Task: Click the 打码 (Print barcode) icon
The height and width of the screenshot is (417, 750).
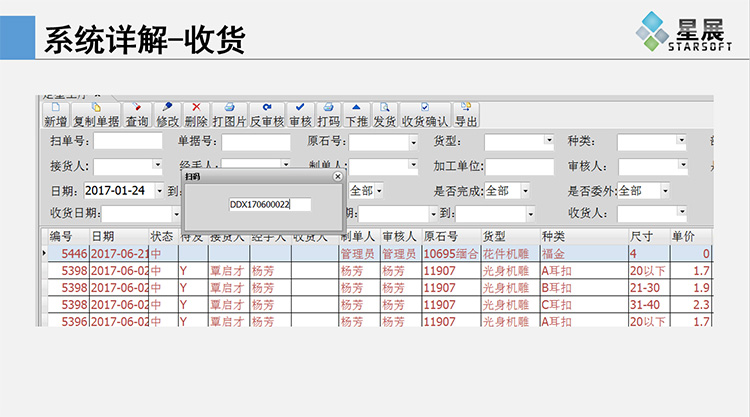Action: pyautogui.click(x=328, y=114)
